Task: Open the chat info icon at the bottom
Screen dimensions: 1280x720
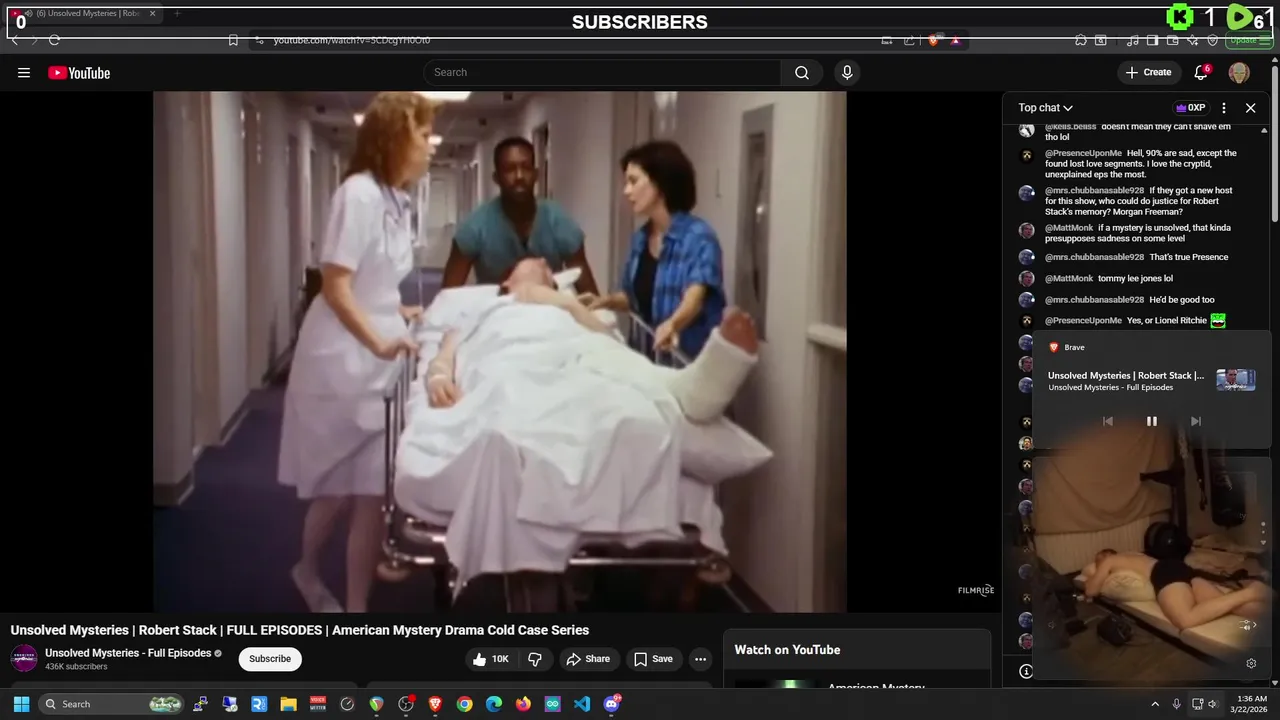Action: click(1025, 671)
